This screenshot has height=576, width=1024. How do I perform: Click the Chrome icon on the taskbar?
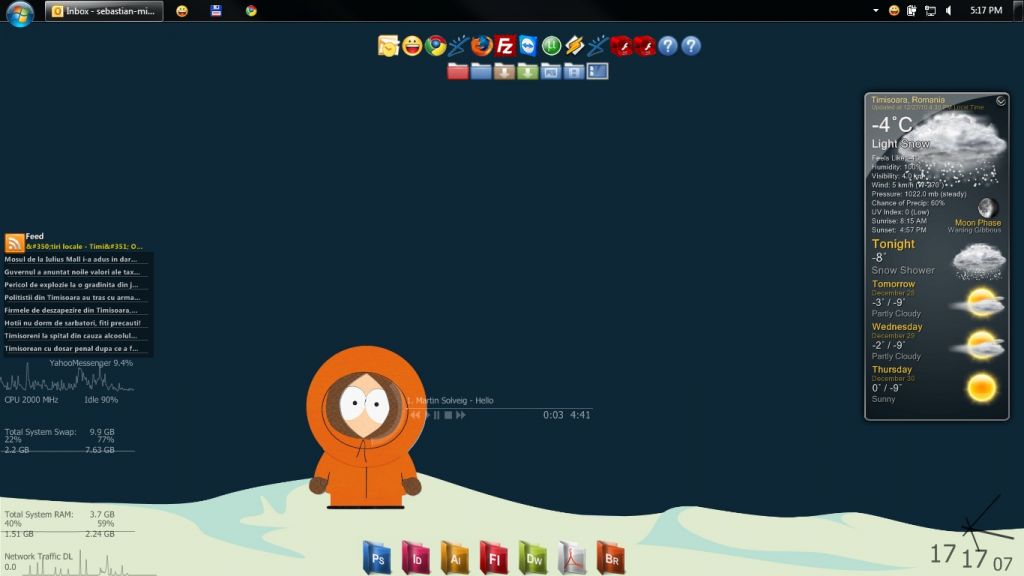coord(251,10)
